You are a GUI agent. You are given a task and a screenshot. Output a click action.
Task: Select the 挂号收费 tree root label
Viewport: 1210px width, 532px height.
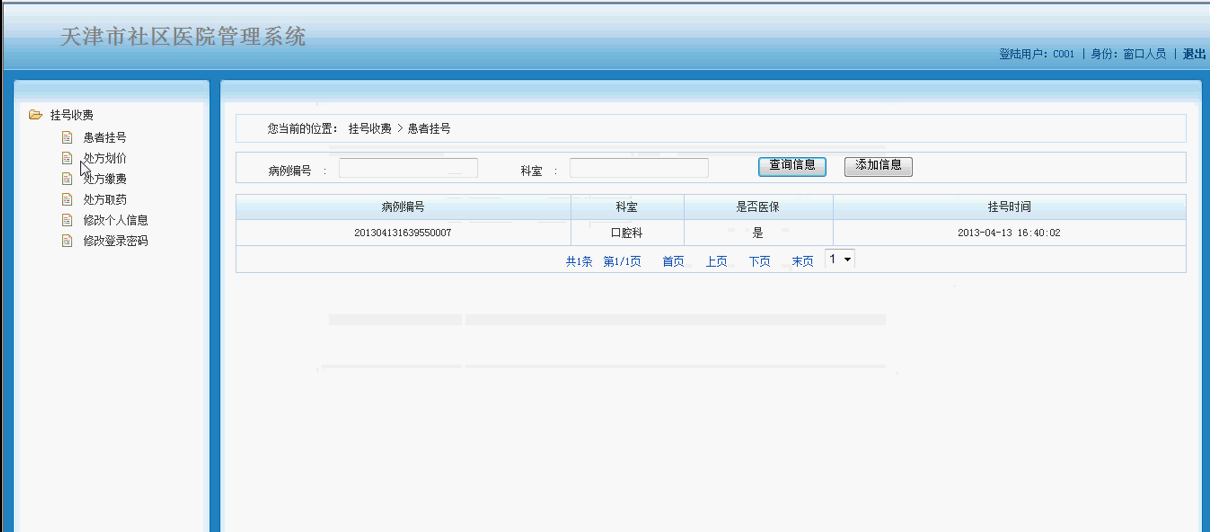72,115
